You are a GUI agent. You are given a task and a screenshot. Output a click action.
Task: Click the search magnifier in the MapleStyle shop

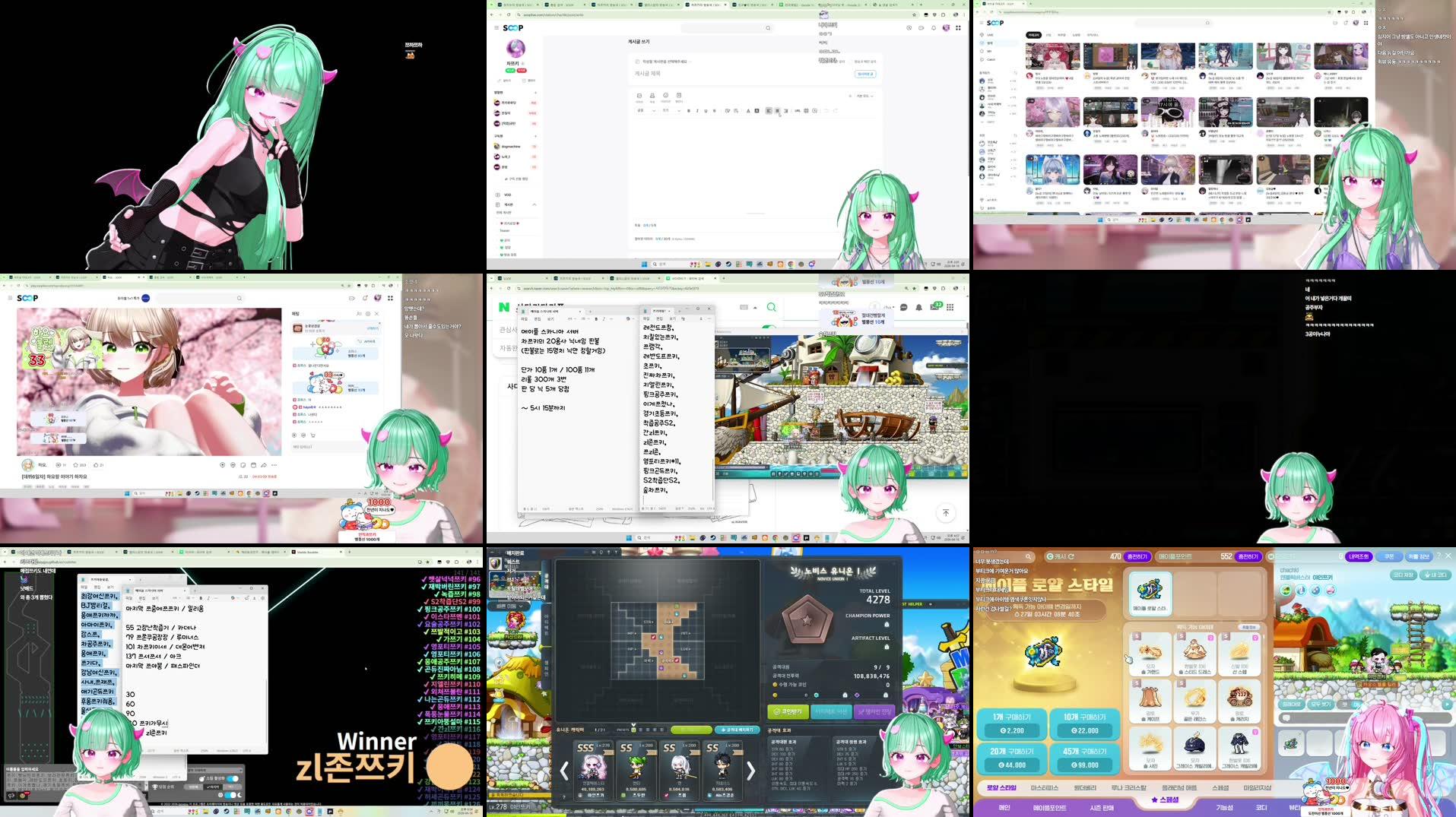click(x=1029, y=556)
